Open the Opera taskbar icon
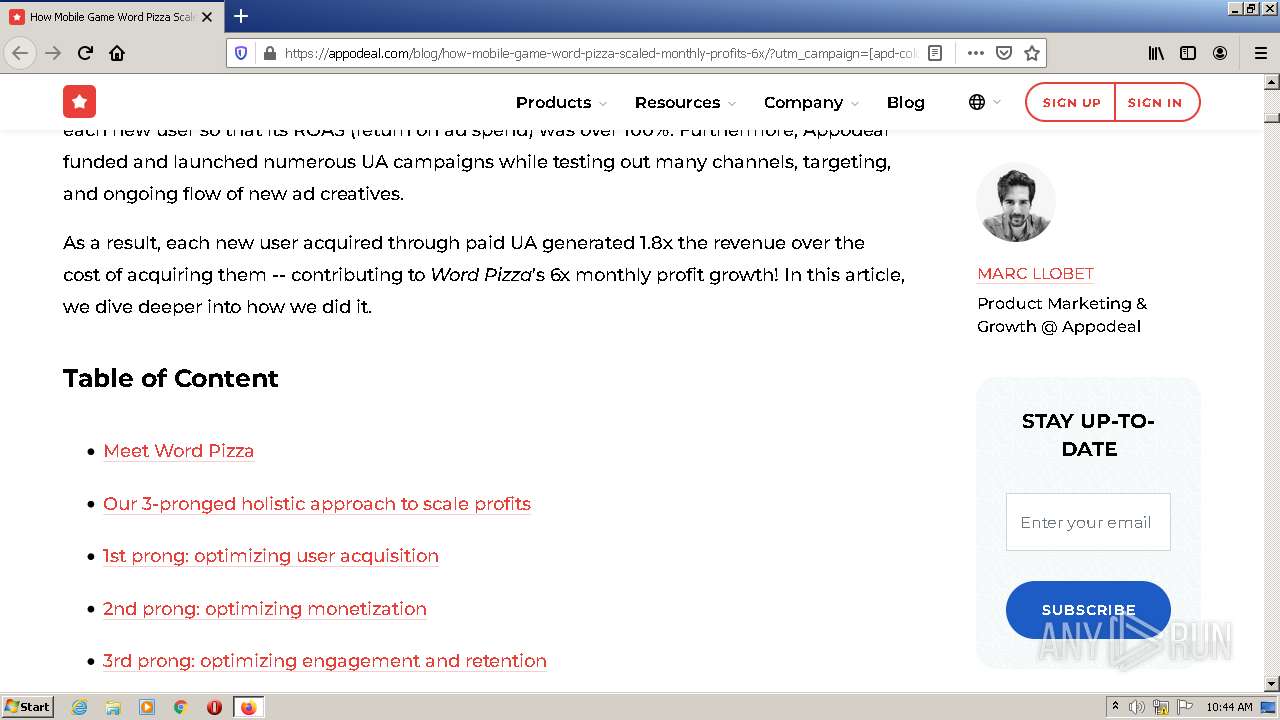Screen dimensions: 1280x720 click(214, 707)
